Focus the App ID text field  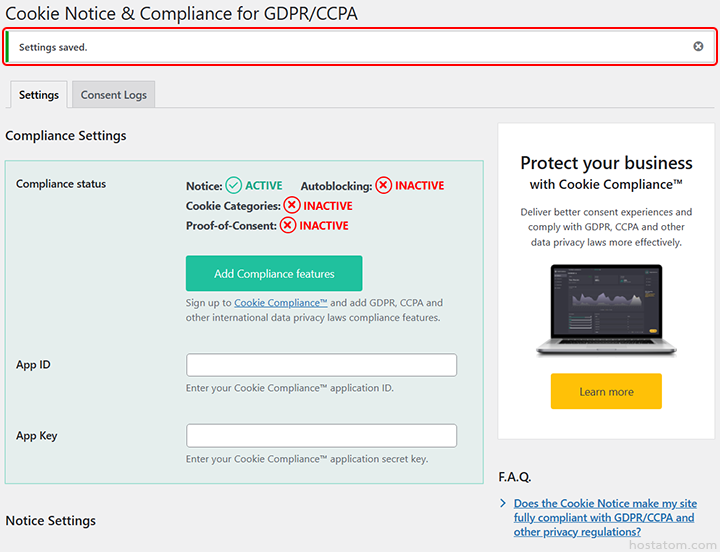coord(321,365)
